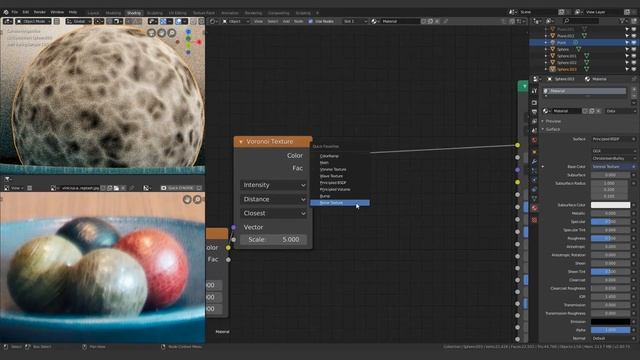
Task: Collapse the Surface panel
Action: 551,129
